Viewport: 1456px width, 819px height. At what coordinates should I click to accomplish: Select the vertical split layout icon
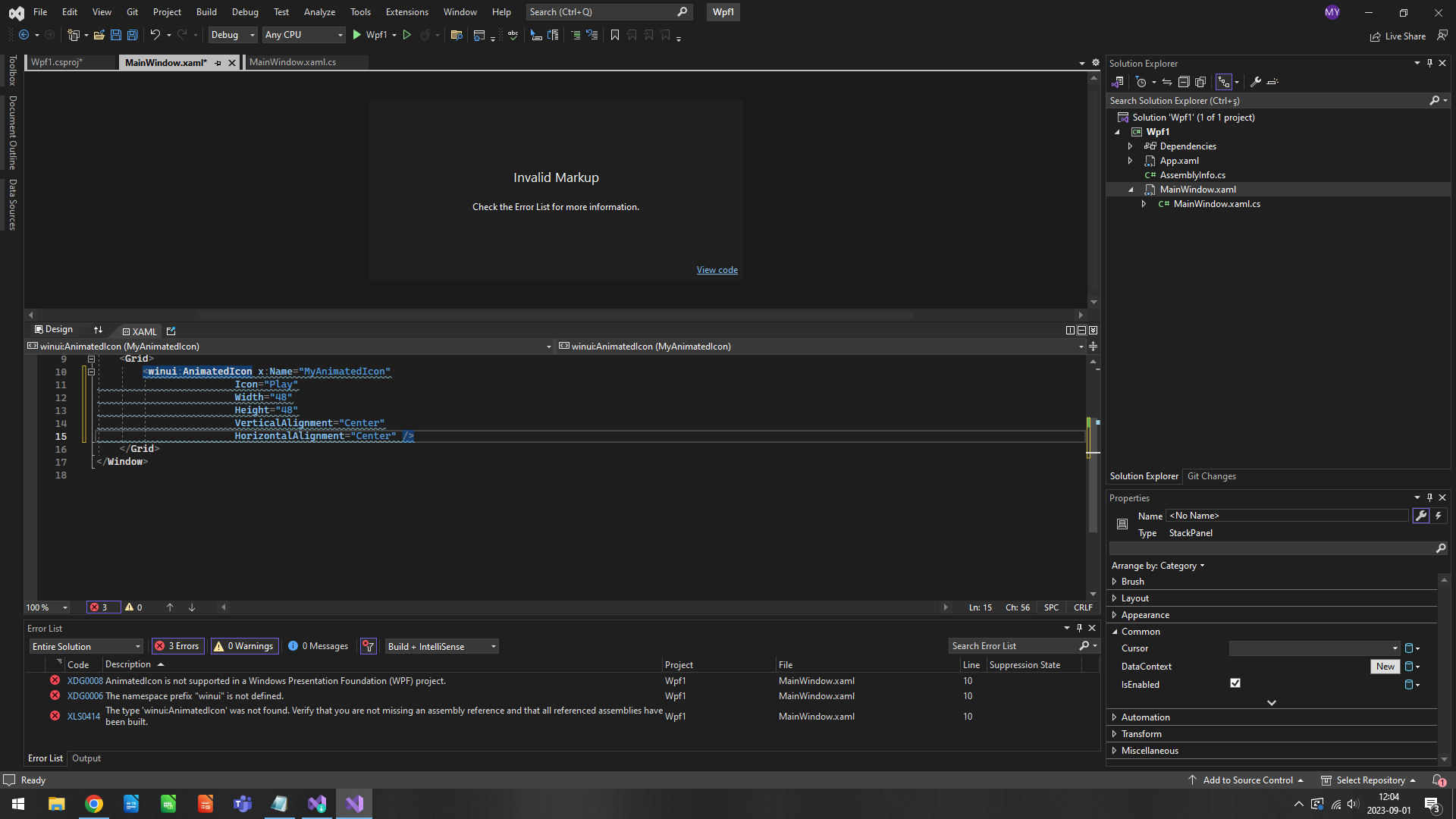[1070, 331]
